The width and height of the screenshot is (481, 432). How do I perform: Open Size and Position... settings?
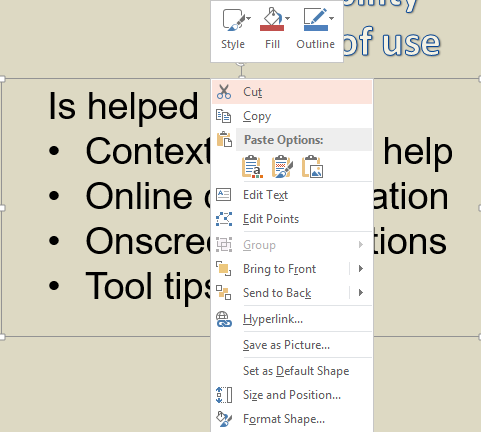(292, 395)
